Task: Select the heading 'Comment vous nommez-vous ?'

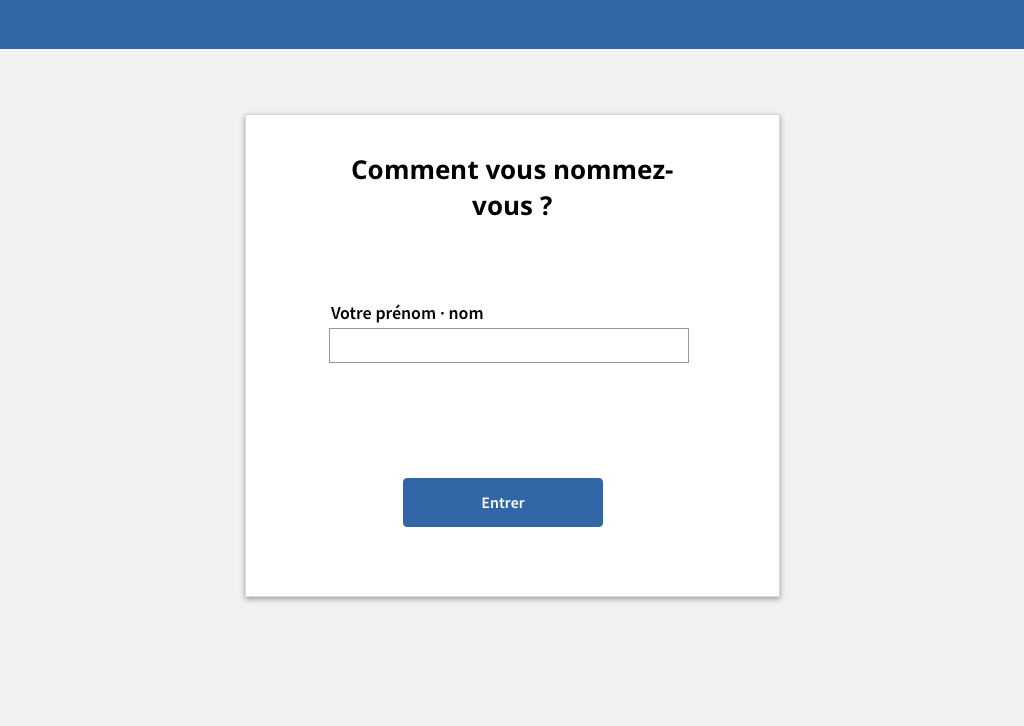Action: [512, 188]
